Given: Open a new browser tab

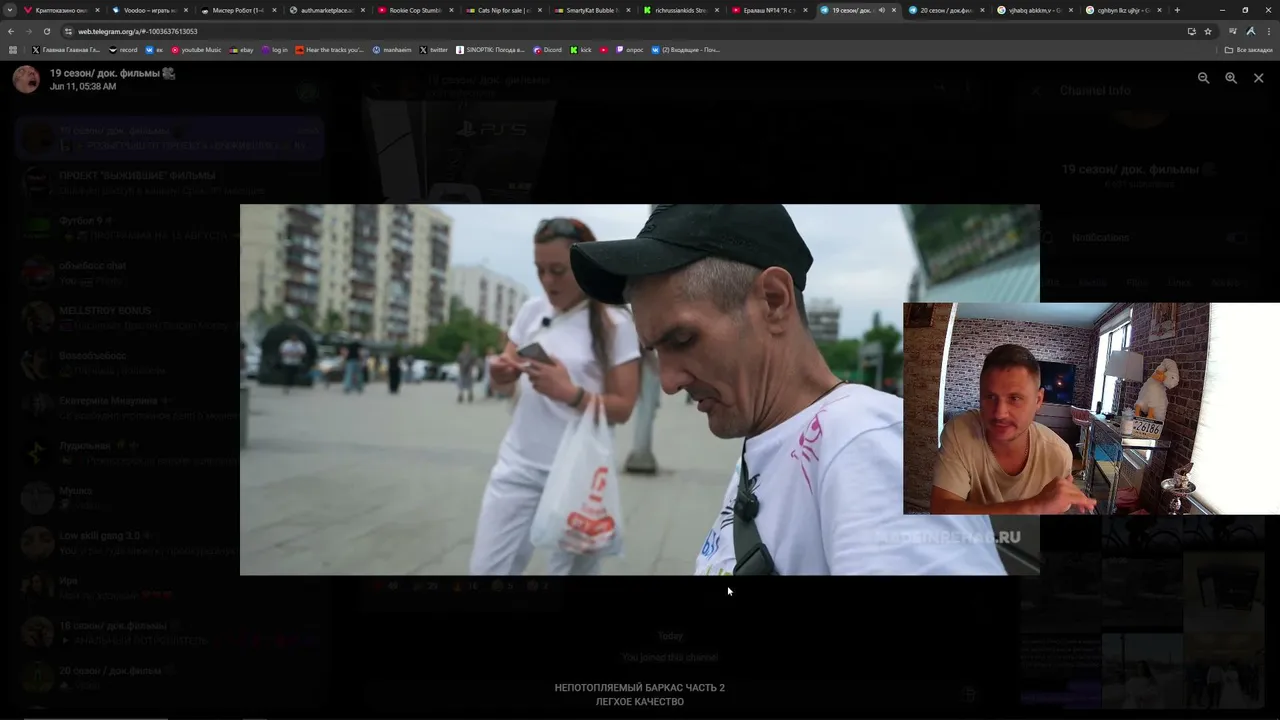Looking at the screenshot, I should coord(1177,10).
